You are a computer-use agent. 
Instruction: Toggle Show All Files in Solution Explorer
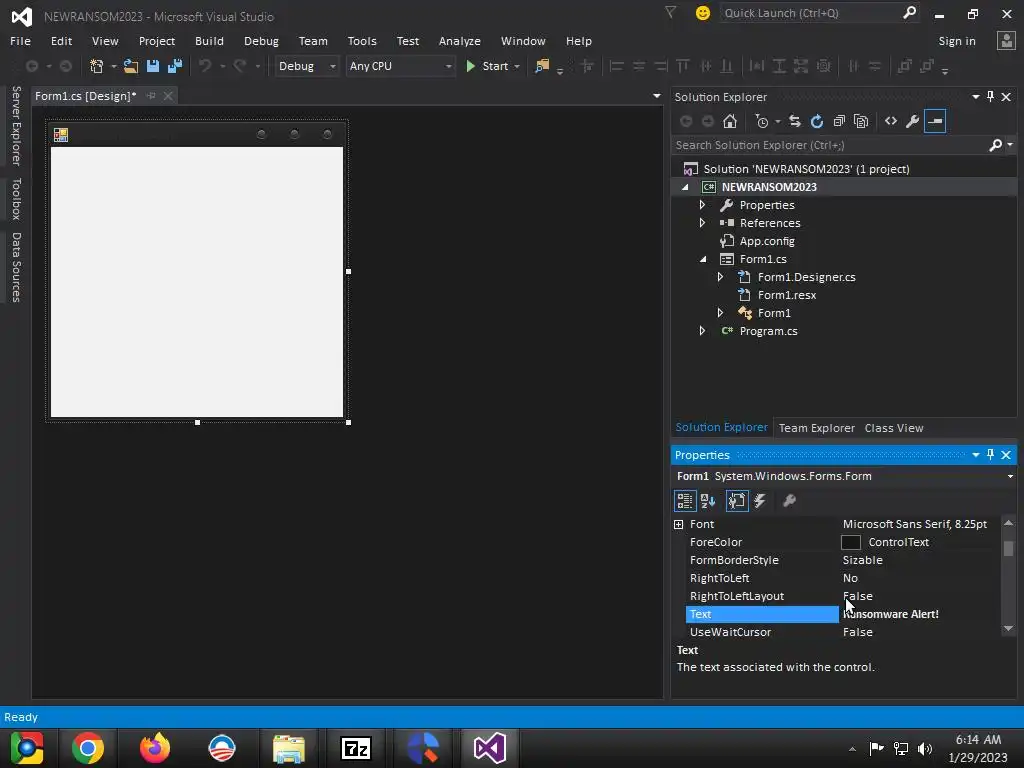tap(861, 121)
